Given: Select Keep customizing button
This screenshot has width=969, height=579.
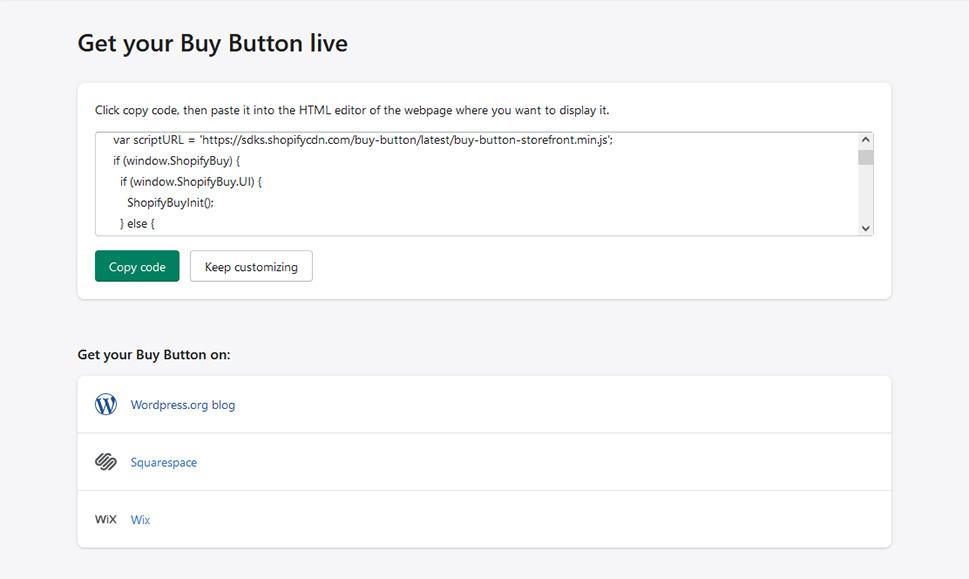Looking at the screenshot, I should point(251,266).
